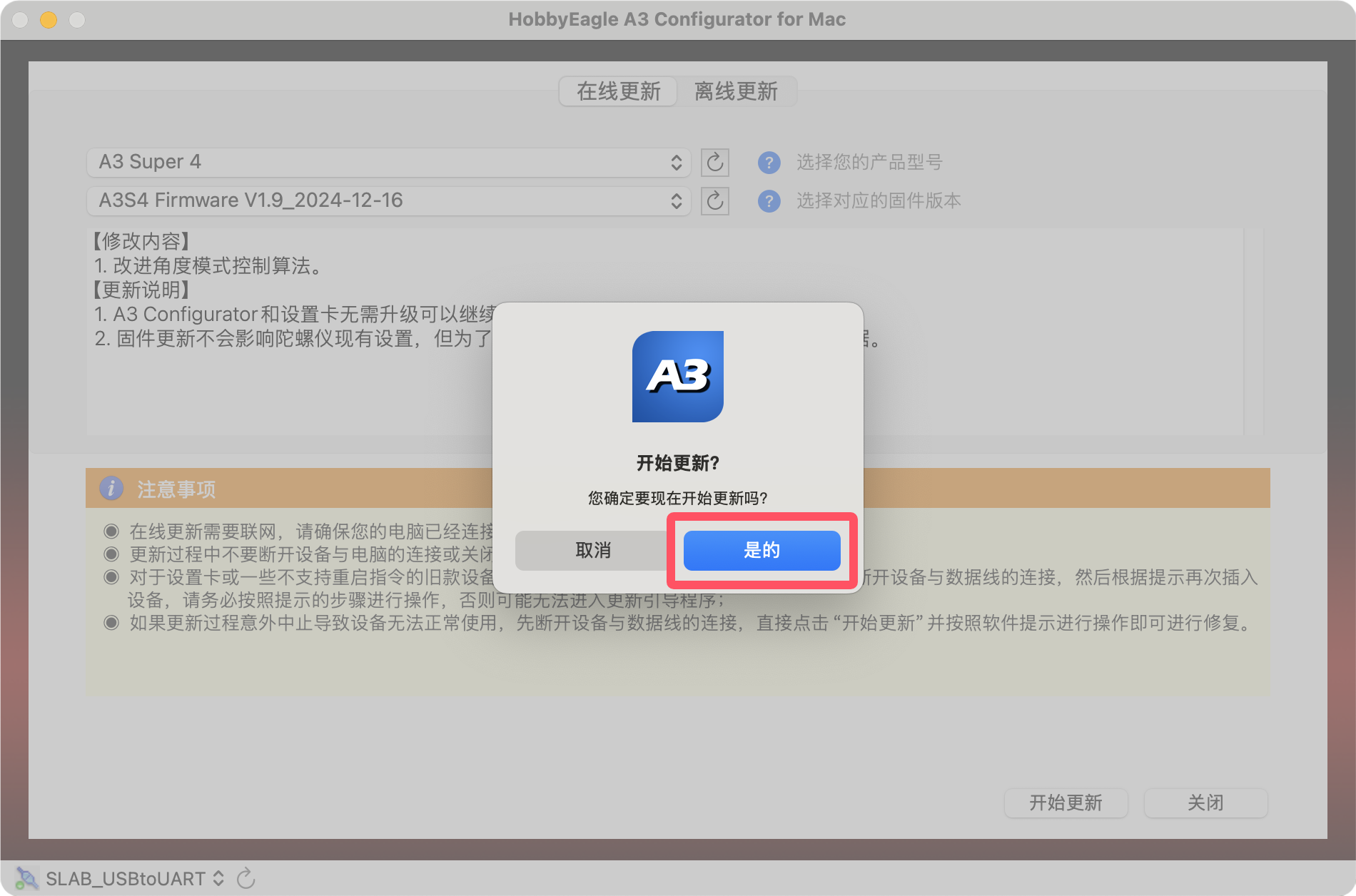Click the 开始更新 button
Viewport: 1356px width, 896px height.
click(1066, 803)
